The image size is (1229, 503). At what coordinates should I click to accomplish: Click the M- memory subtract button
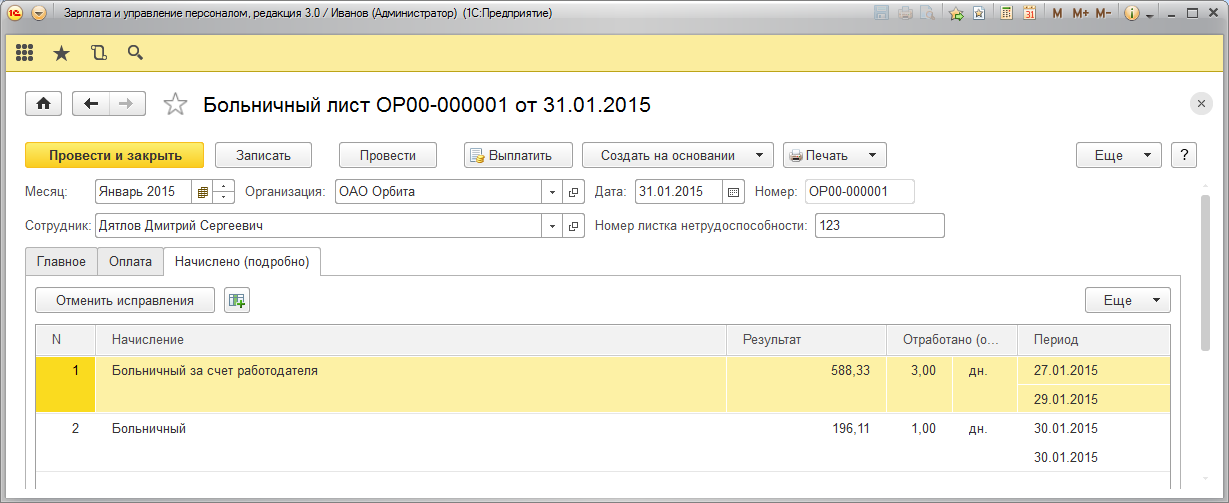1103,14
